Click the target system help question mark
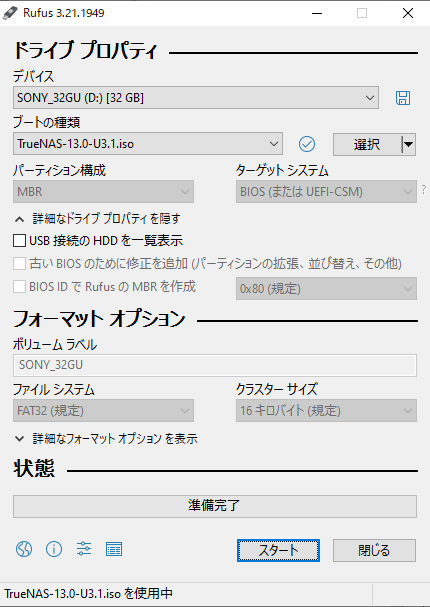Viewport: 430px width, 607px height. point(424,190)
